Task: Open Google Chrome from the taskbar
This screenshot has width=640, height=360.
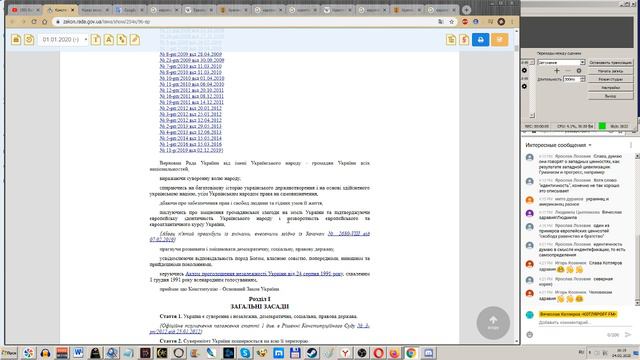Action: click(411, 353)
